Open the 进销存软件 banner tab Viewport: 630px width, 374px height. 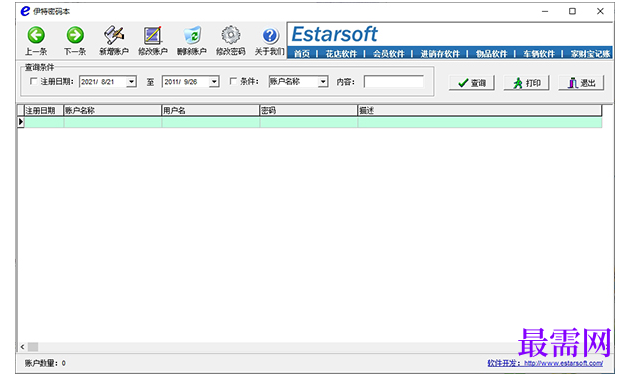click(x=440, y=53)
